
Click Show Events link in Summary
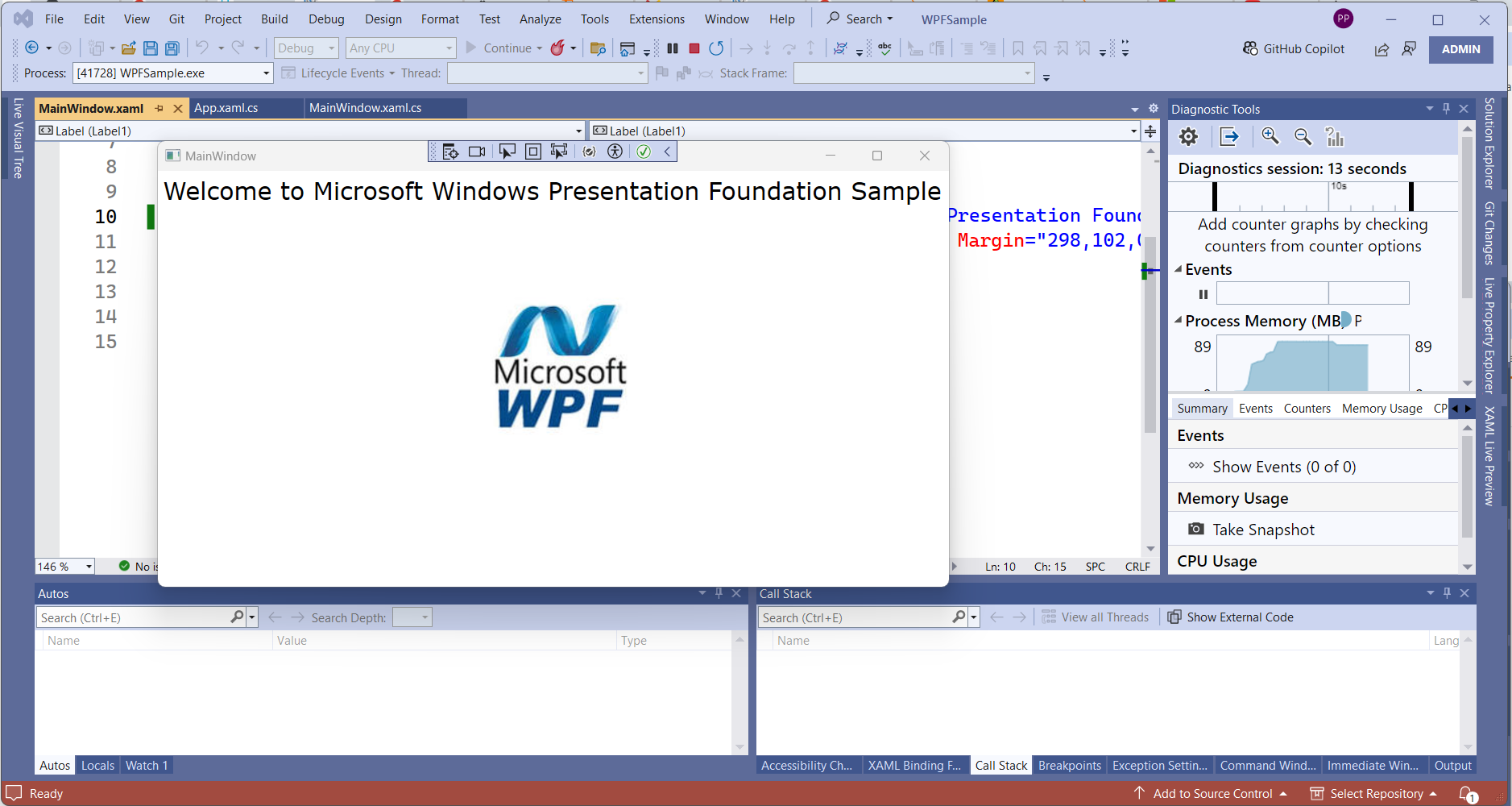[1283, 467]
